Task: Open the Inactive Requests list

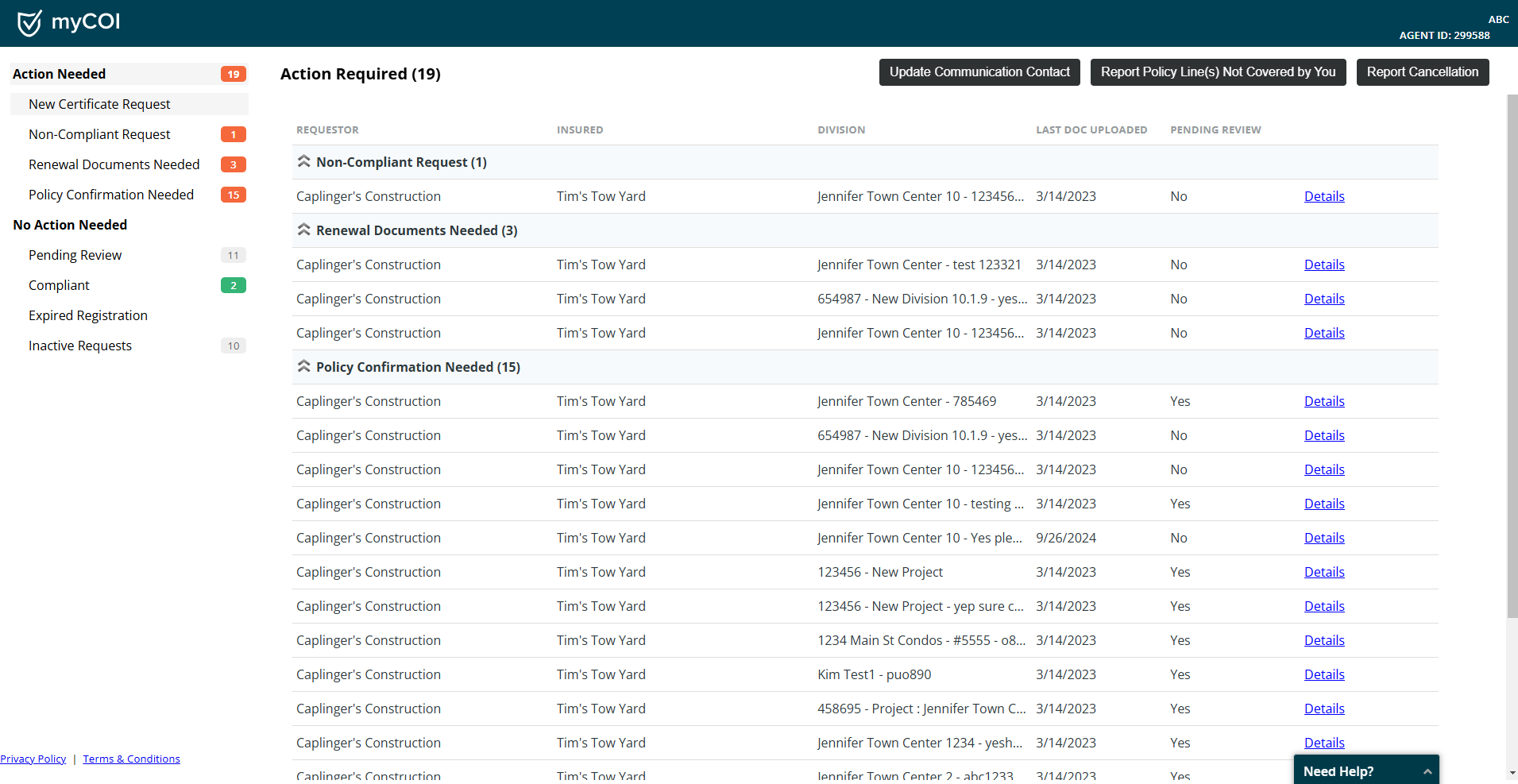Action: click(79, 345)
